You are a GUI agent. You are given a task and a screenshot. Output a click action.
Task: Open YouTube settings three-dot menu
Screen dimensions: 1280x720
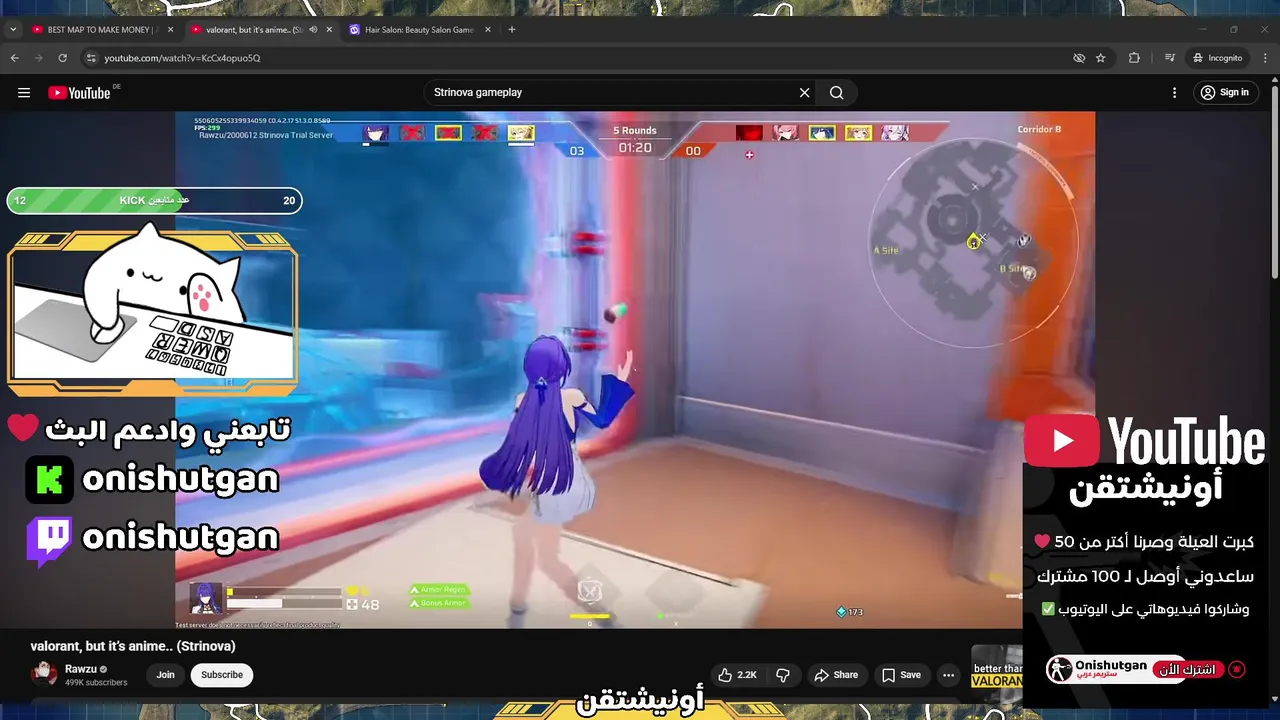coord(1175,93)
